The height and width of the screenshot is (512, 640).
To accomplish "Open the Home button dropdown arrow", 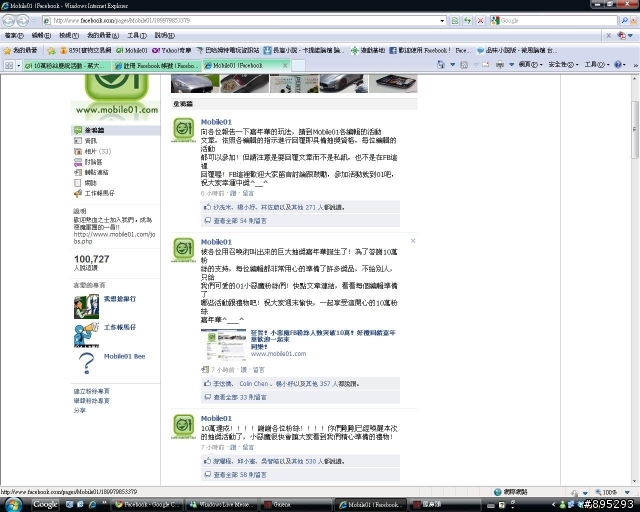I will (452, 65).
